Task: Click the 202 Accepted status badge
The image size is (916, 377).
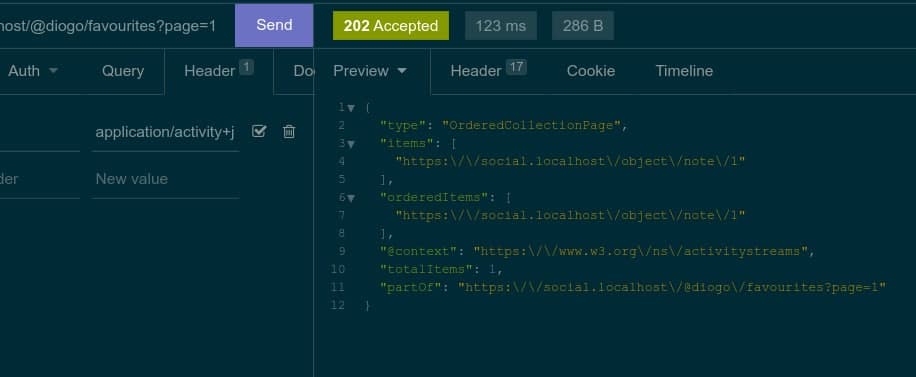Action: click(x=391, y=26)
